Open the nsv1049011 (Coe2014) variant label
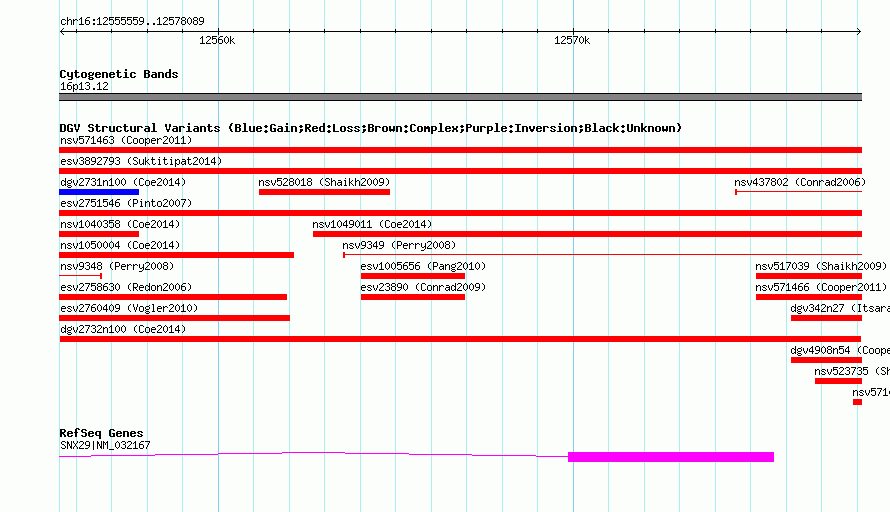The image size is (890, 512). (372, 224)
